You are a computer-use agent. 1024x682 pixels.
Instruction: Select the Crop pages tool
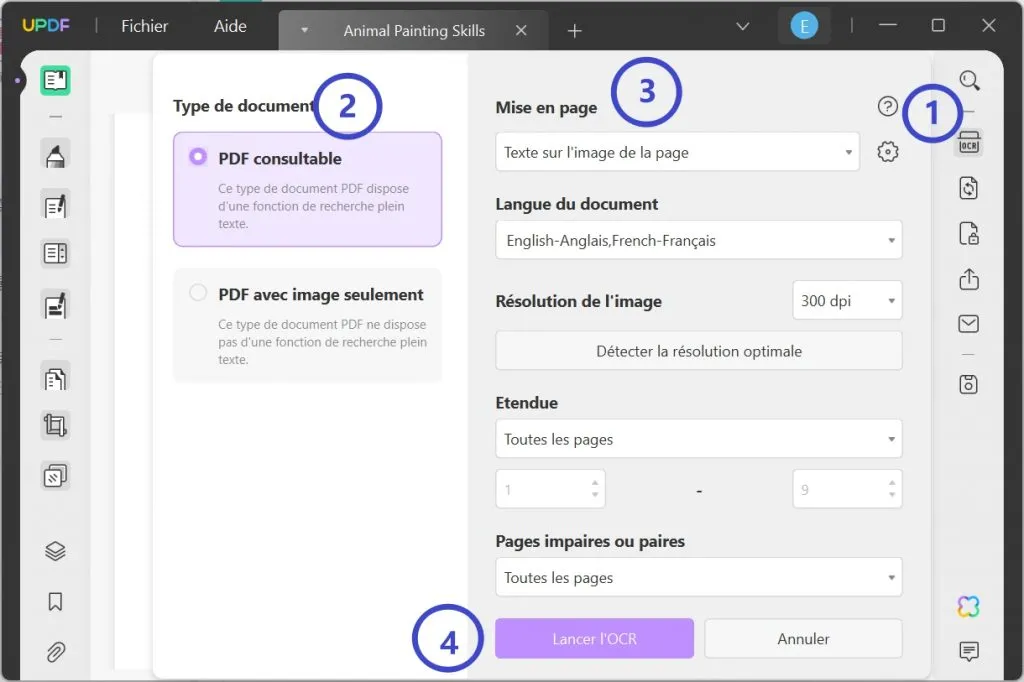56,426
